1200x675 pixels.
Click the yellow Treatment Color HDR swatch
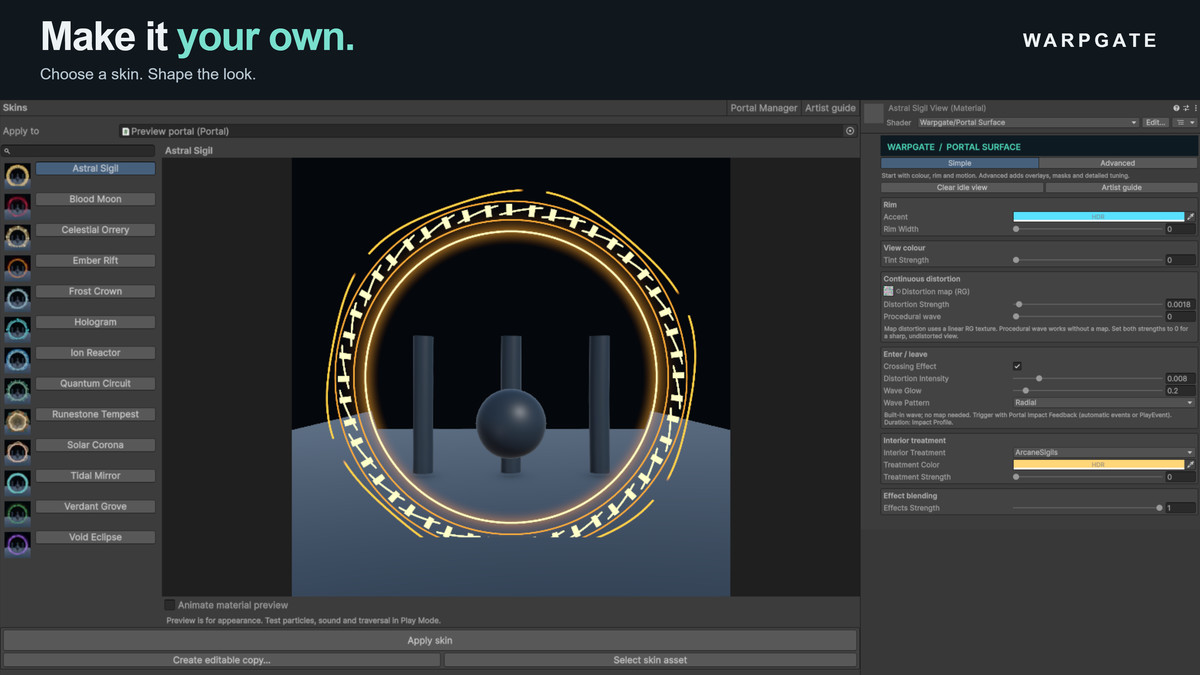tap(1099, 465)
